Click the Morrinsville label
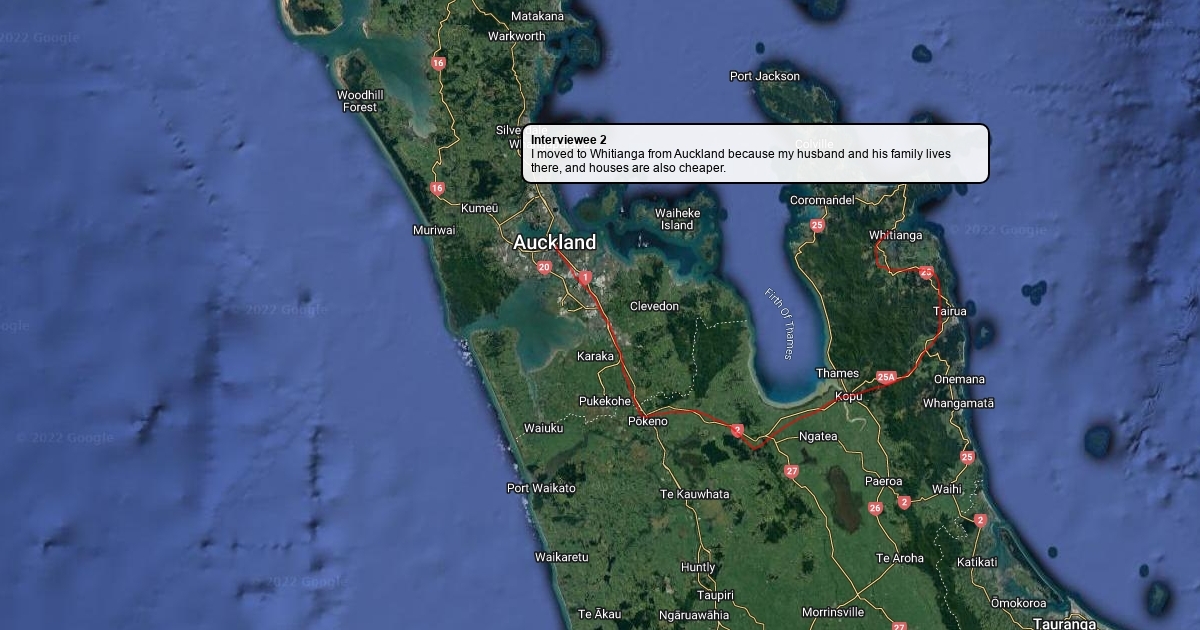 [833, 612]
